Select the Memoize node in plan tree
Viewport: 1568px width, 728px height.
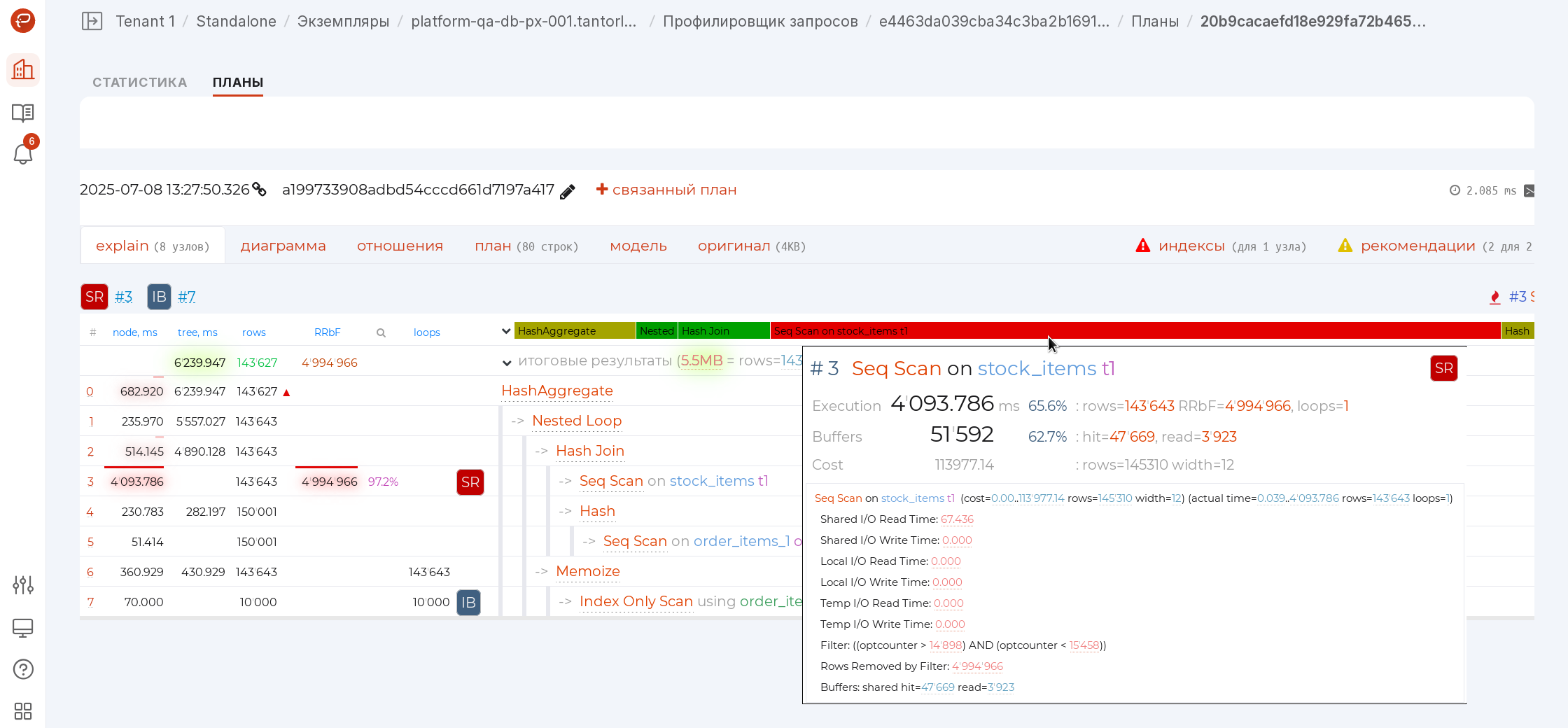pos(587,571)
